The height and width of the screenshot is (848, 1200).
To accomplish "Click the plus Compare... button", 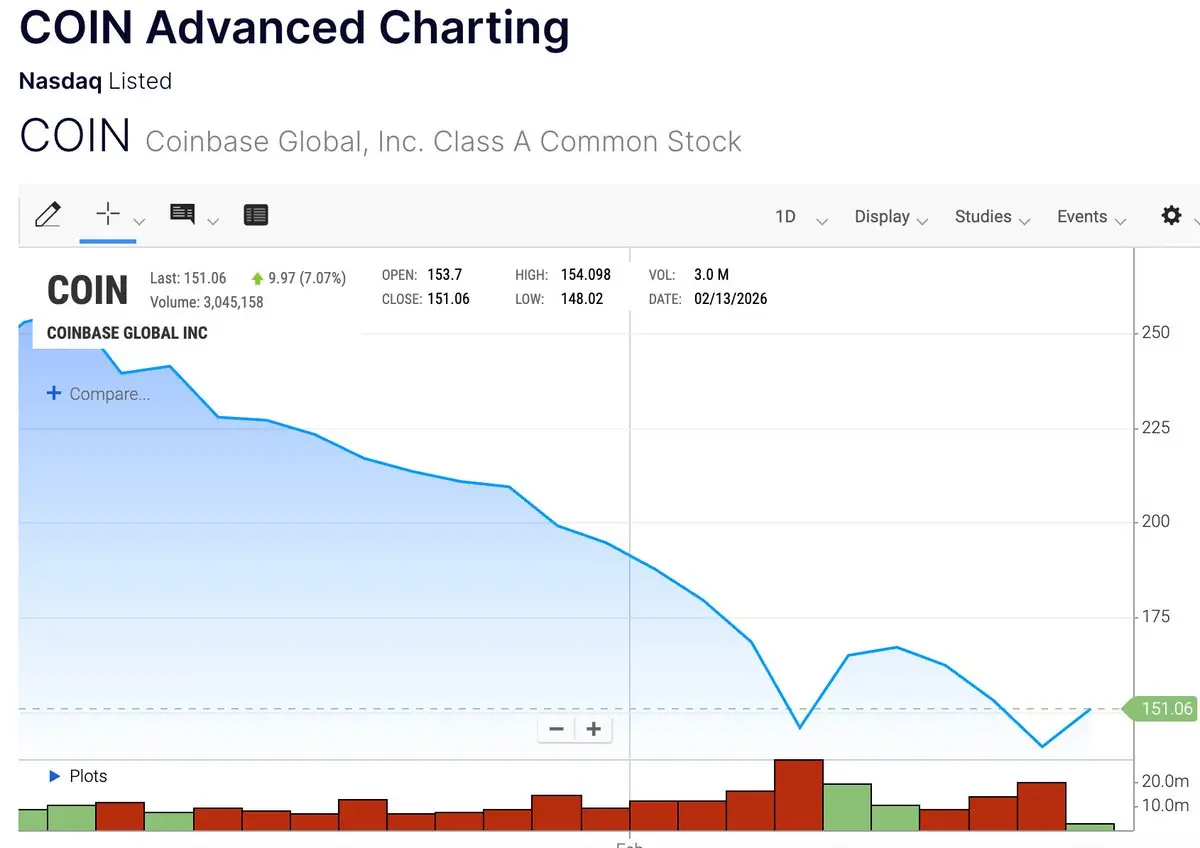I will (x=98, y=394).
